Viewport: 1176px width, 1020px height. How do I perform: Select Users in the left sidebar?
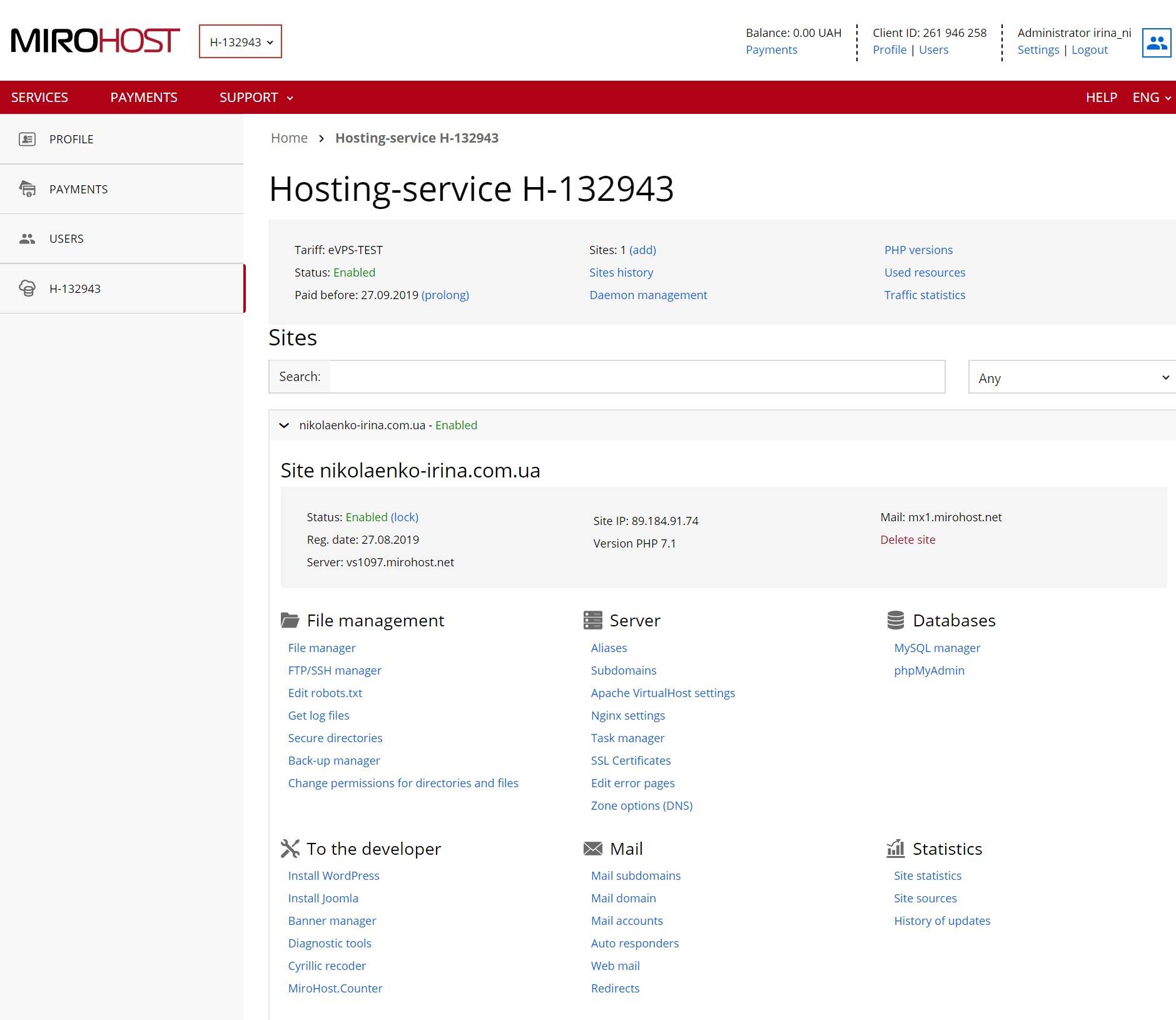coord(122,238)
